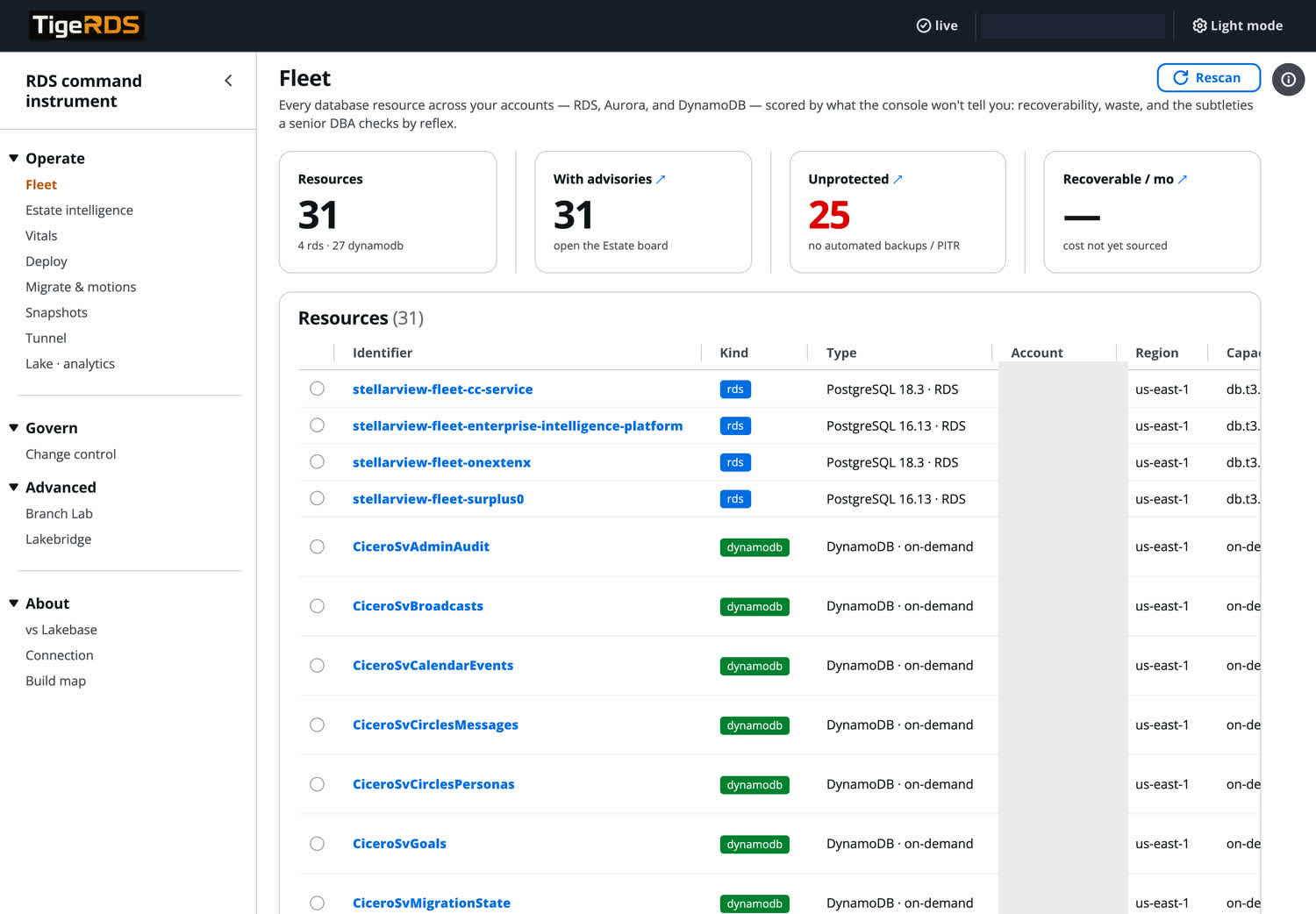This screenshot has height=914, width=1316.
Task: Click the Identifier column header
Action: (x=382, y=353)
